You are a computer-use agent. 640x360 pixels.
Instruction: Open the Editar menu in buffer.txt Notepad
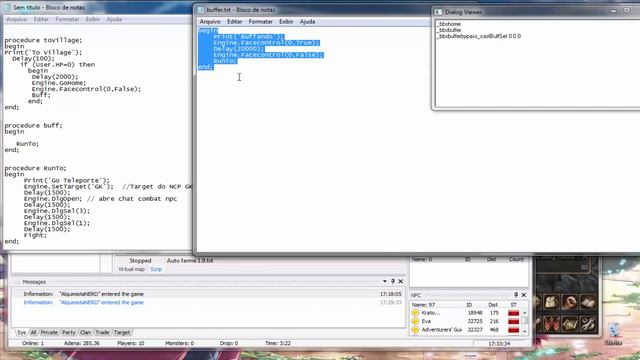click(x=234, y=22)
